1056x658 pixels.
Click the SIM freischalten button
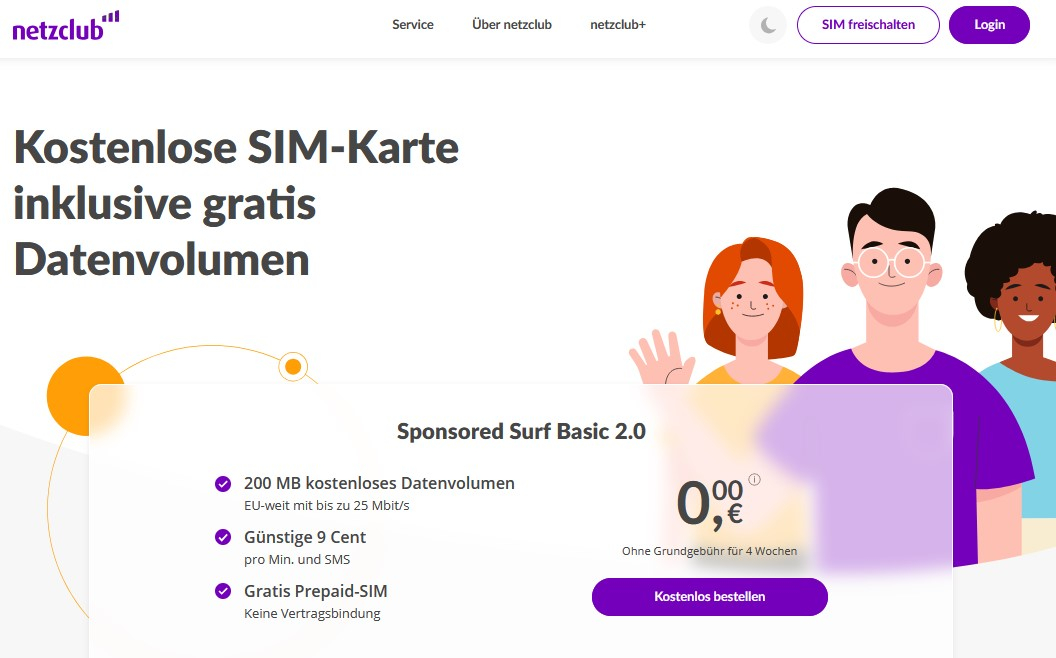coord(868,25)
